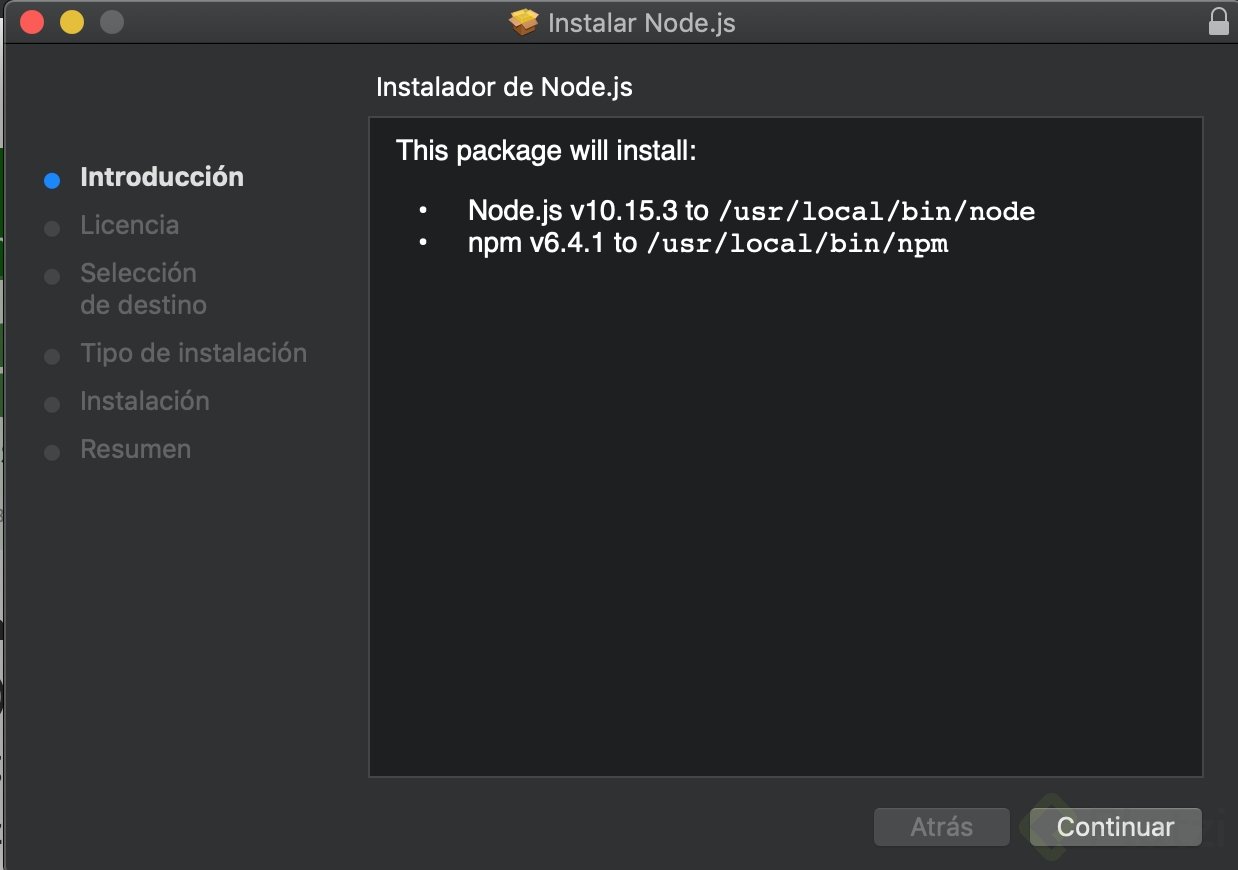Click the Atrás button
Screen dimensions: 1238x870
941,827
